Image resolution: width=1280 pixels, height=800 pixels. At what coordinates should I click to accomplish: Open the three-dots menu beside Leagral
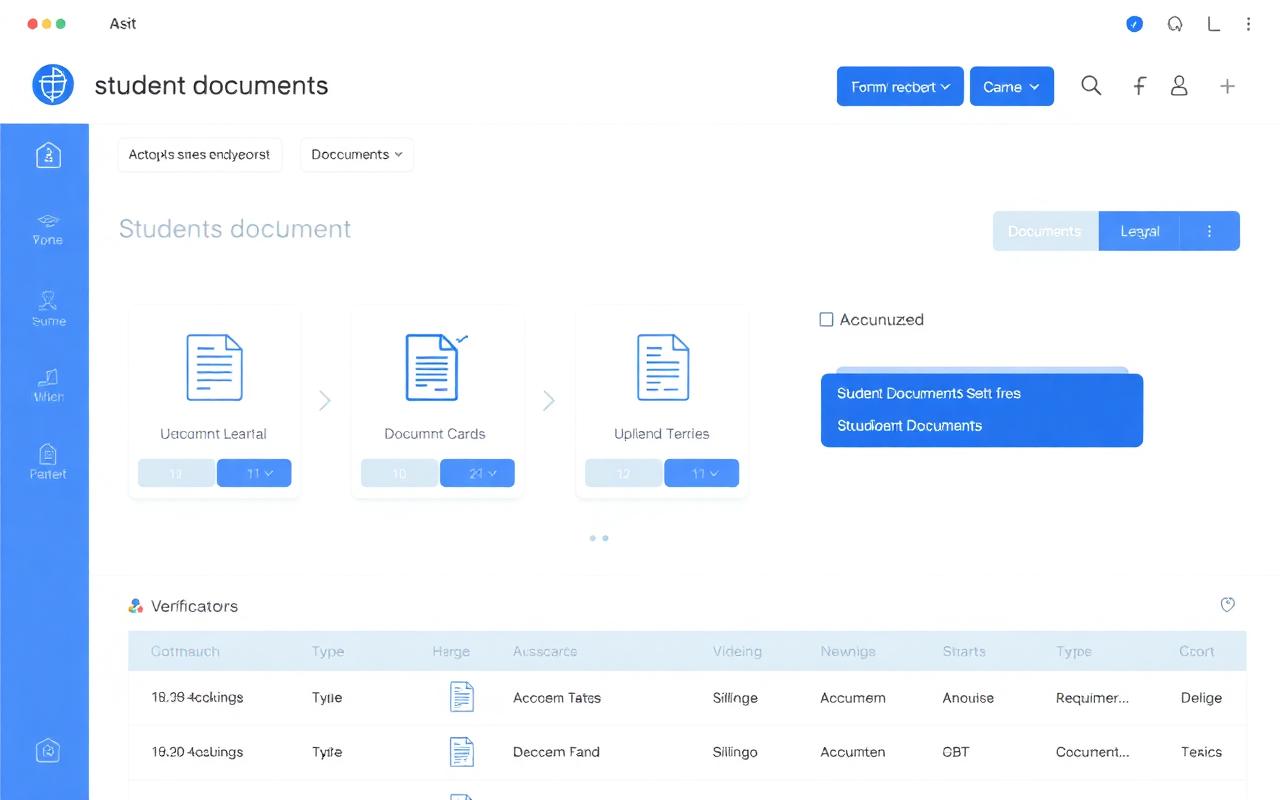coord(1210,231)
